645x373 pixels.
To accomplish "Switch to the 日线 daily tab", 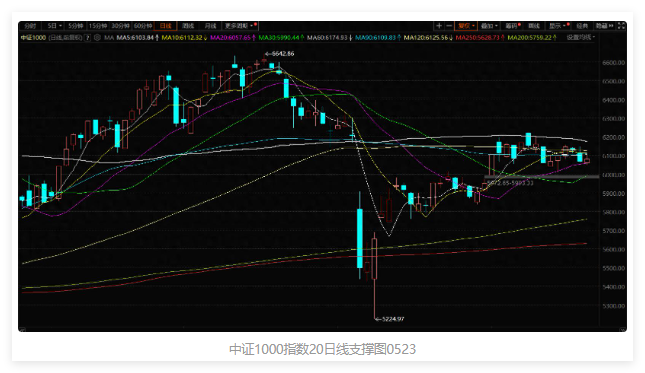I will coord(166,26).
